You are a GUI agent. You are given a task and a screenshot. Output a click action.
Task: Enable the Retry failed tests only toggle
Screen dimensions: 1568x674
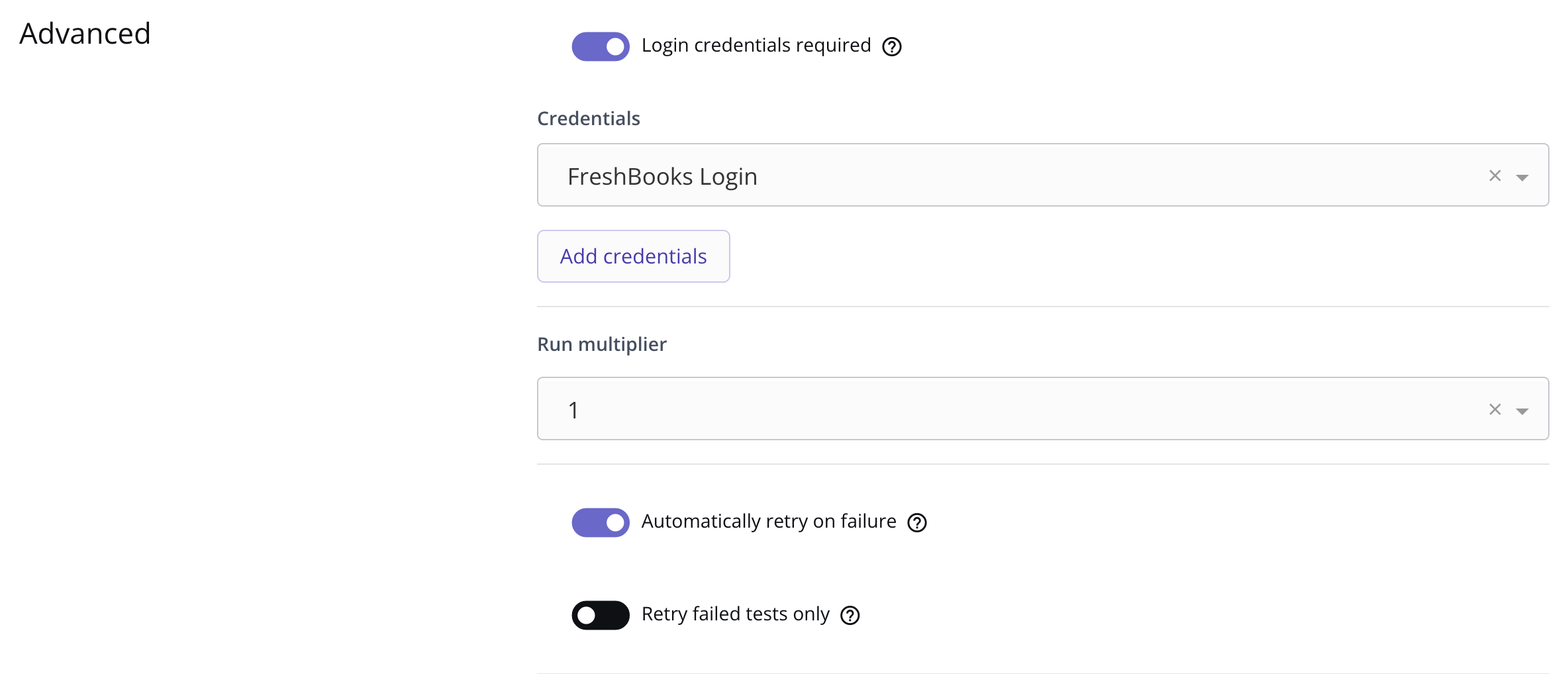[x=601, y=615]
